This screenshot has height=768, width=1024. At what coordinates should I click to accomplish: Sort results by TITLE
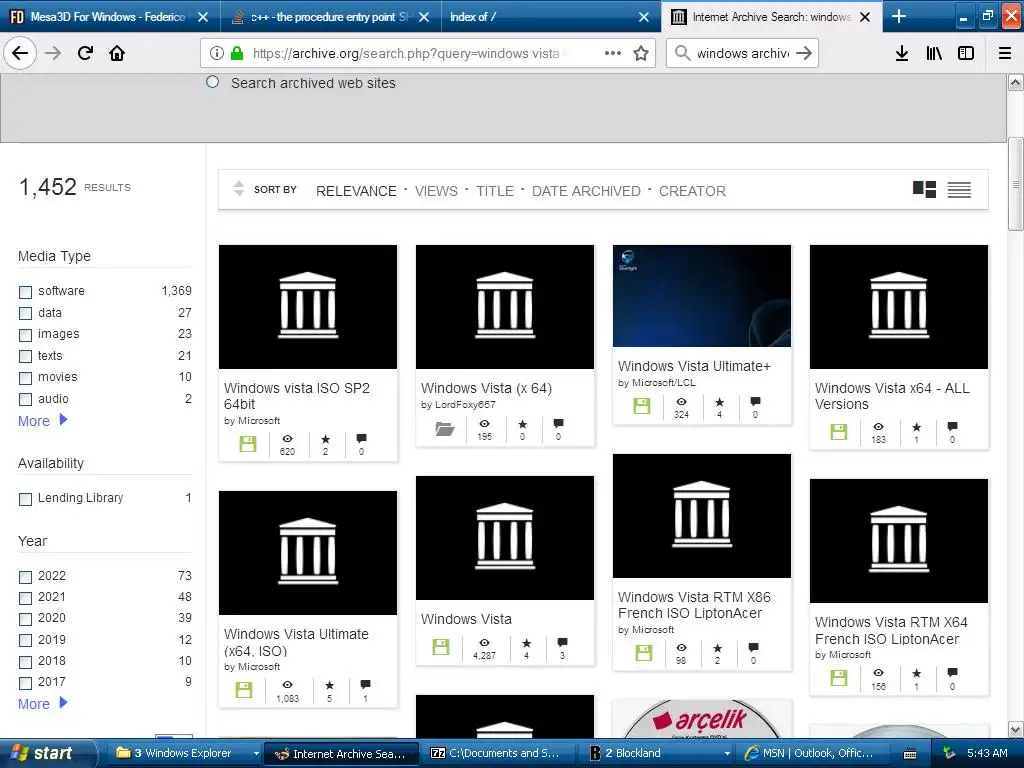pyautogui.click(x=494, y=191)
